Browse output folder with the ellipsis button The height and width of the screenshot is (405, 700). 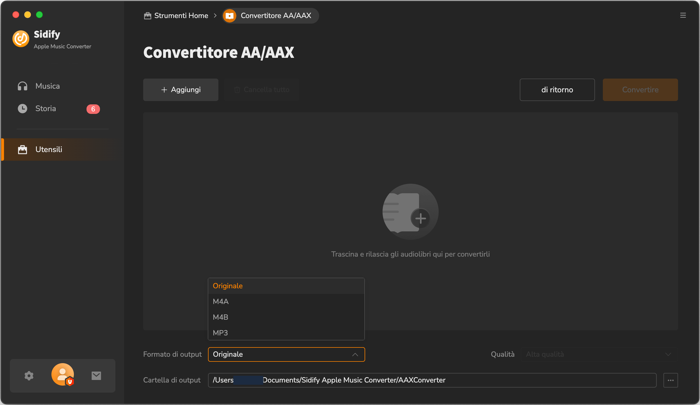tap(671, 380)
